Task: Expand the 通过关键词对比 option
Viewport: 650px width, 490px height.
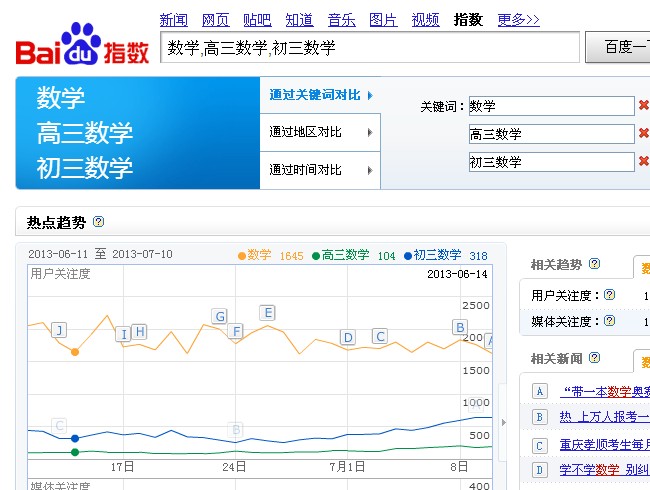Action: [320, 96]
